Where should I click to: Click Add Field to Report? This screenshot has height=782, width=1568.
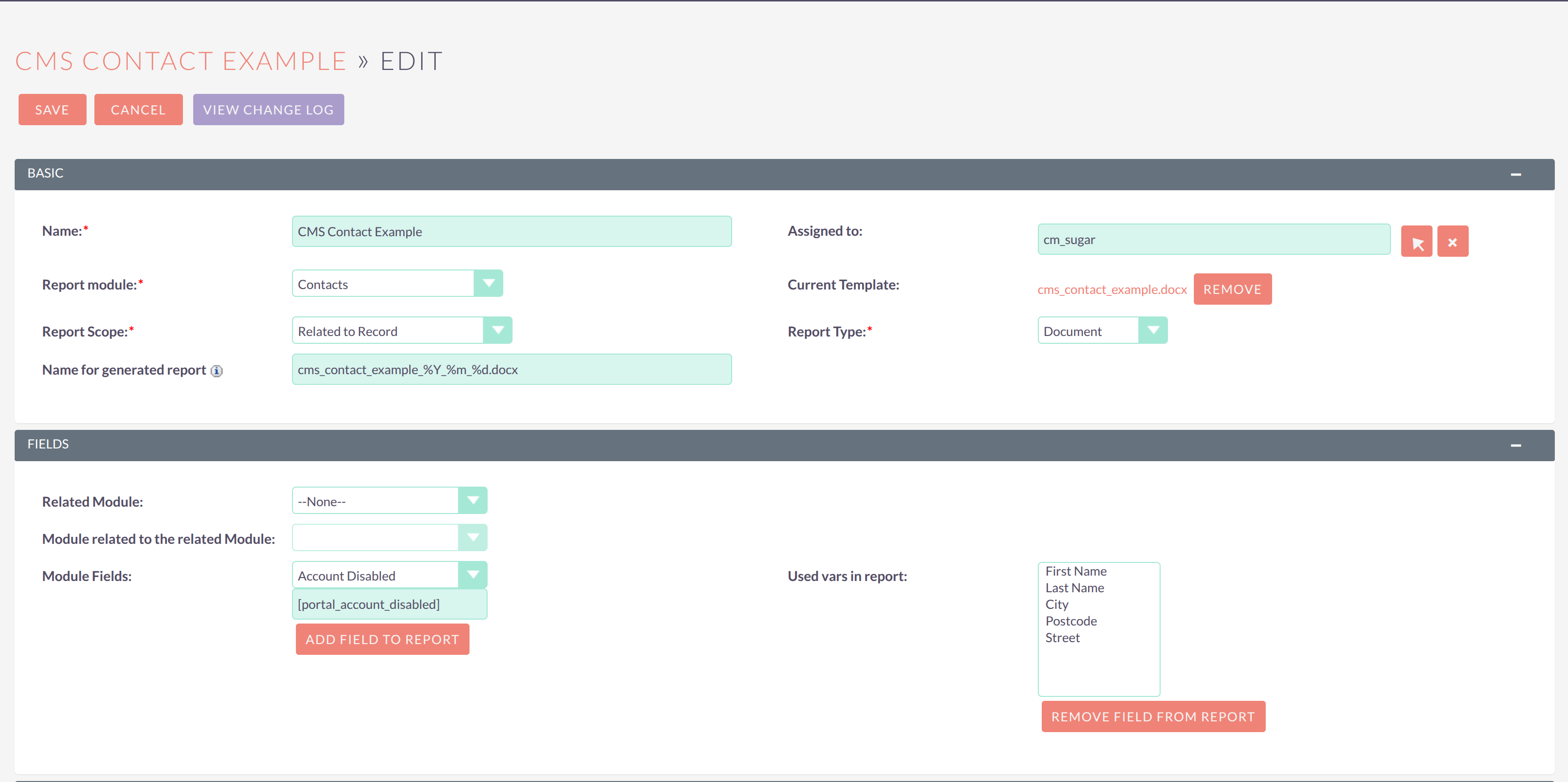coord(381,639)
